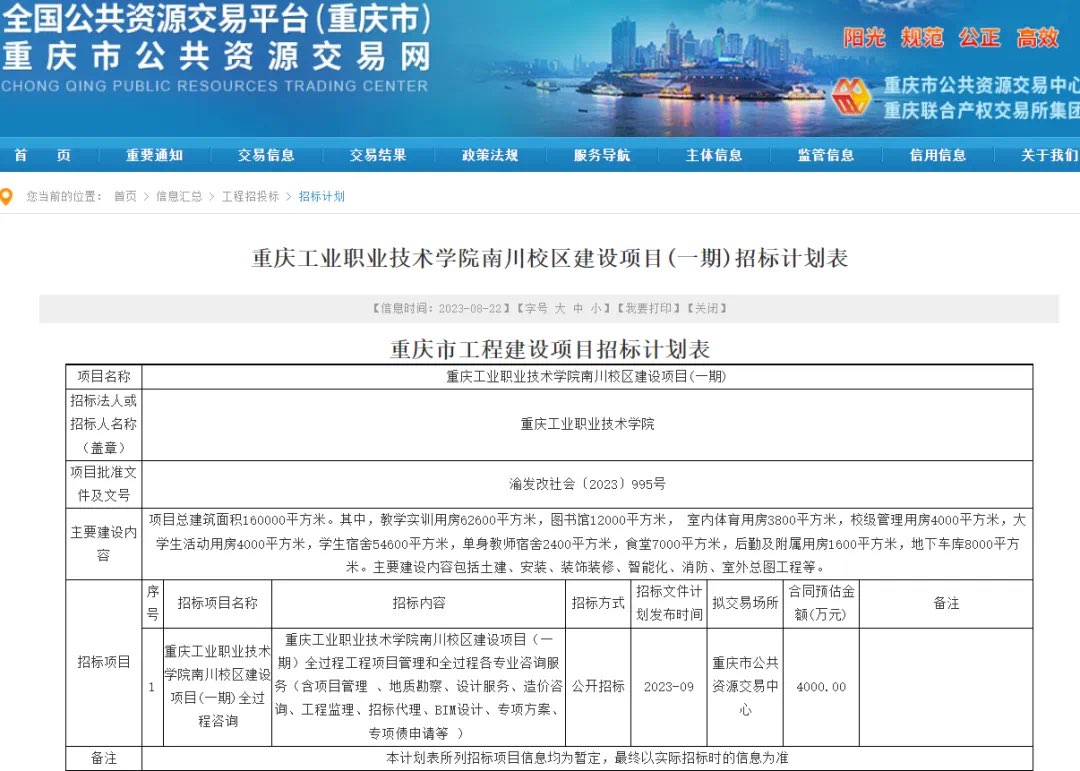Click the 信息时间 2023-08-22 date text

click(442, 309)
